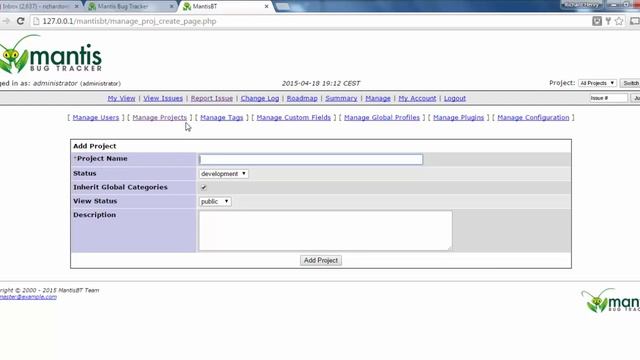
Task: Click into the Description text area
Action: 325,231
